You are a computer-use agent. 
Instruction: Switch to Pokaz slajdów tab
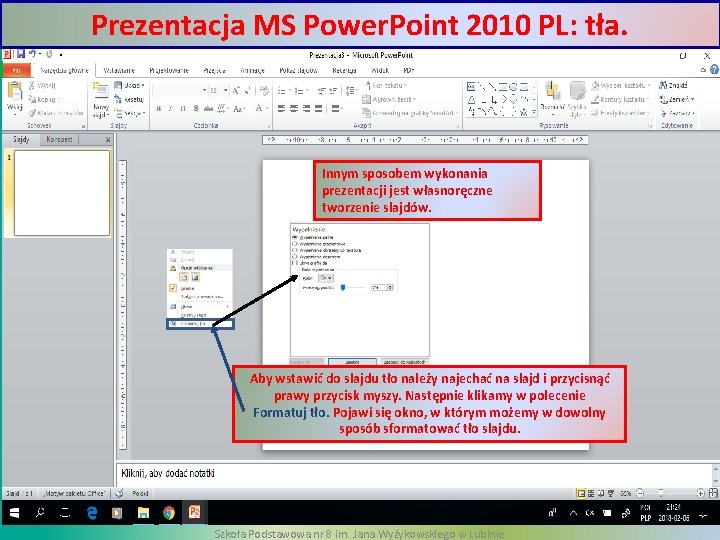pyautogui.click(x=298, y=70)
